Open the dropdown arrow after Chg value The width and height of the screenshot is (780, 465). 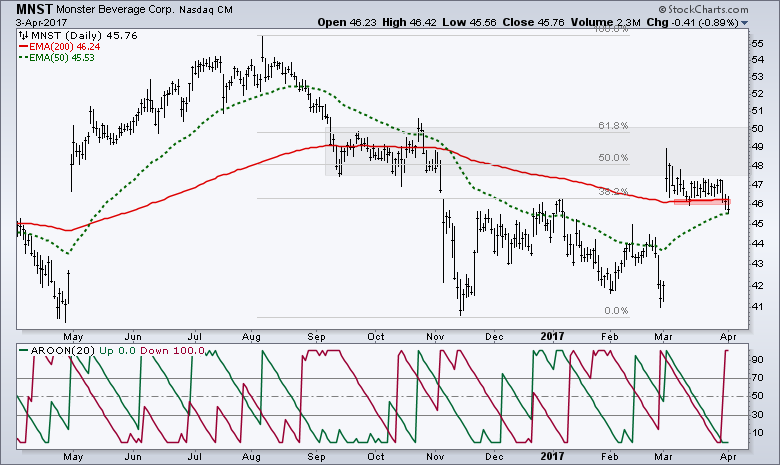pyautogui.click(x=744, y=23)
